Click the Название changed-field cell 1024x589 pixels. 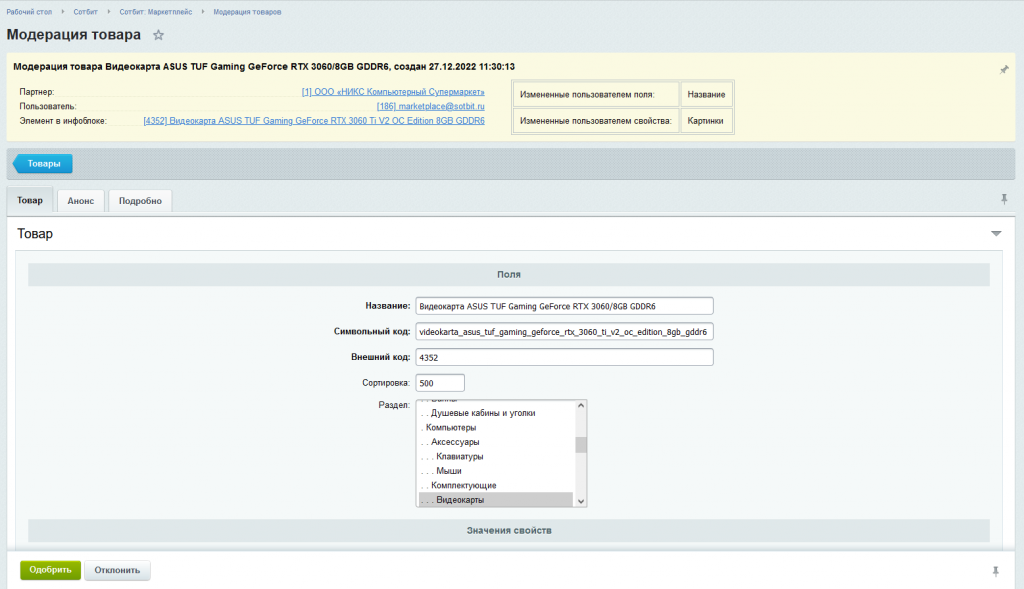707,95
